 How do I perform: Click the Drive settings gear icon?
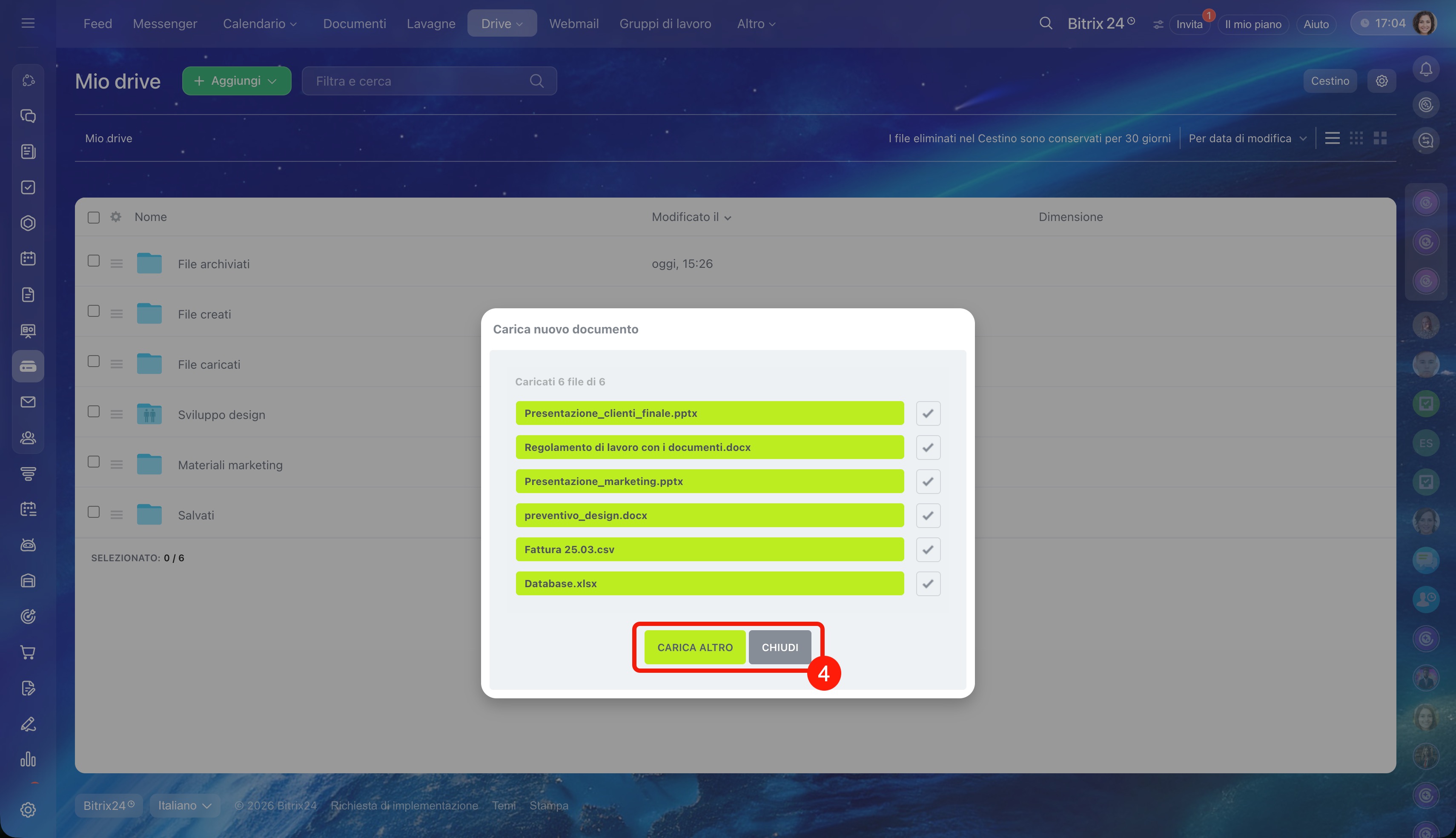click(x=1382, y=81)
